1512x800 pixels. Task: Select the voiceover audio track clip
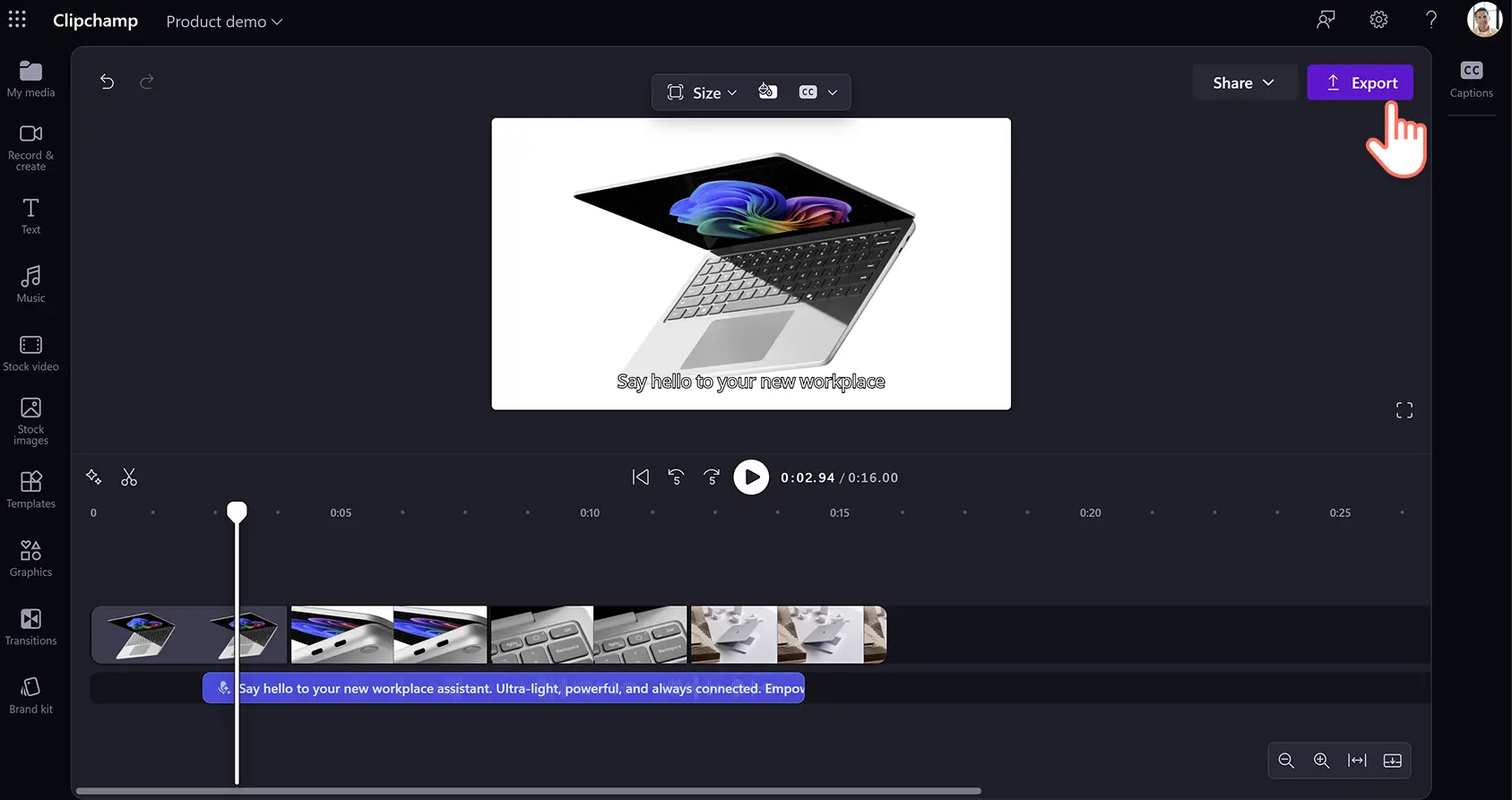click(x=504, y=688)
